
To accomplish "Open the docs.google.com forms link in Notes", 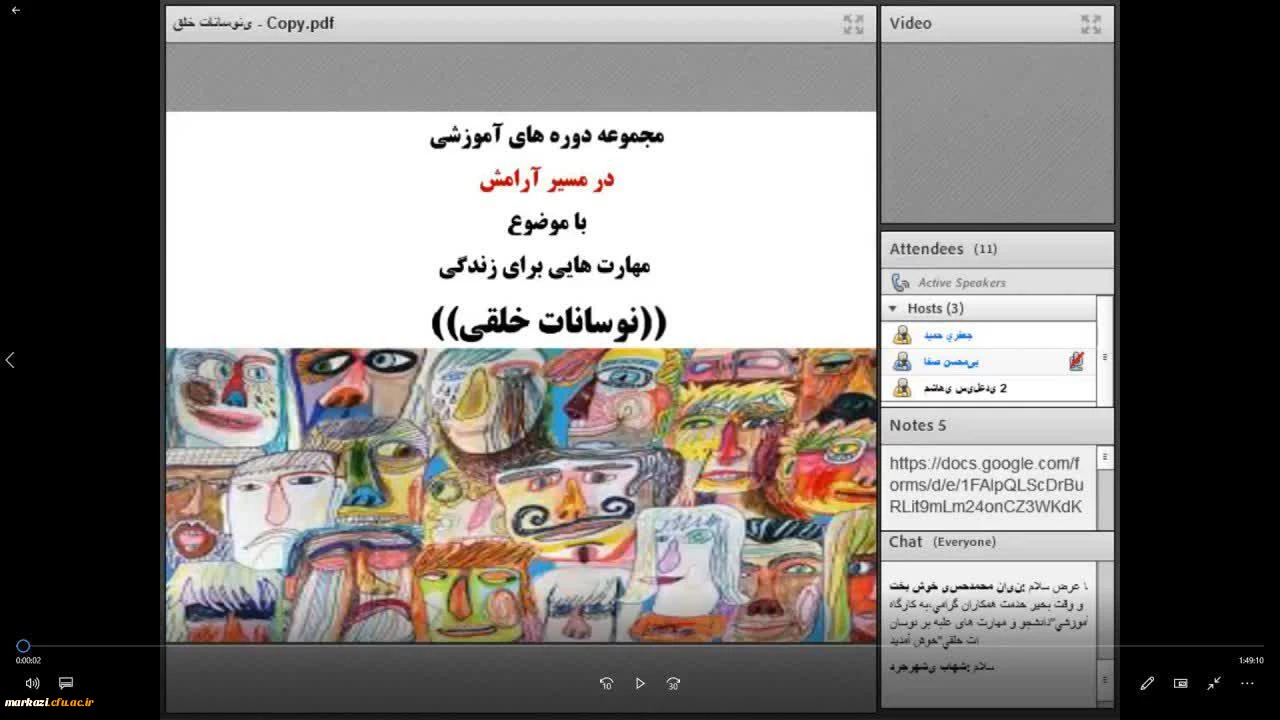I will pos(985,485).
